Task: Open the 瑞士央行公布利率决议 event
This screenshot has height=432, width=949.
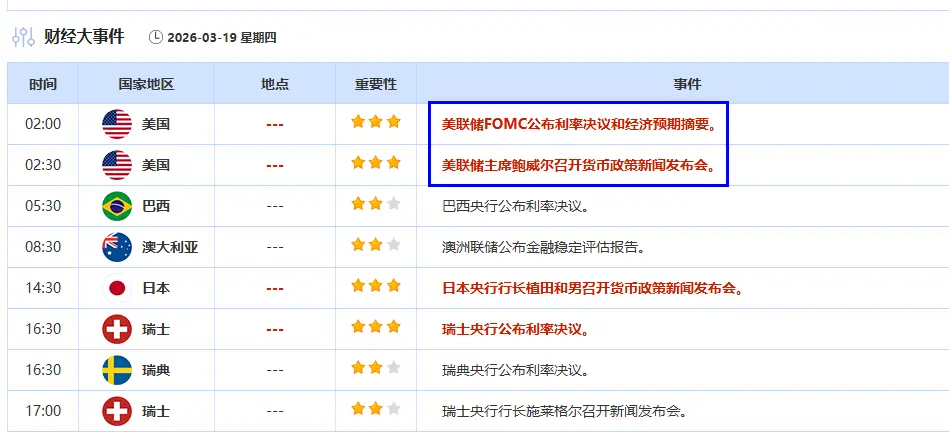Action: click(x=516, y=330)
